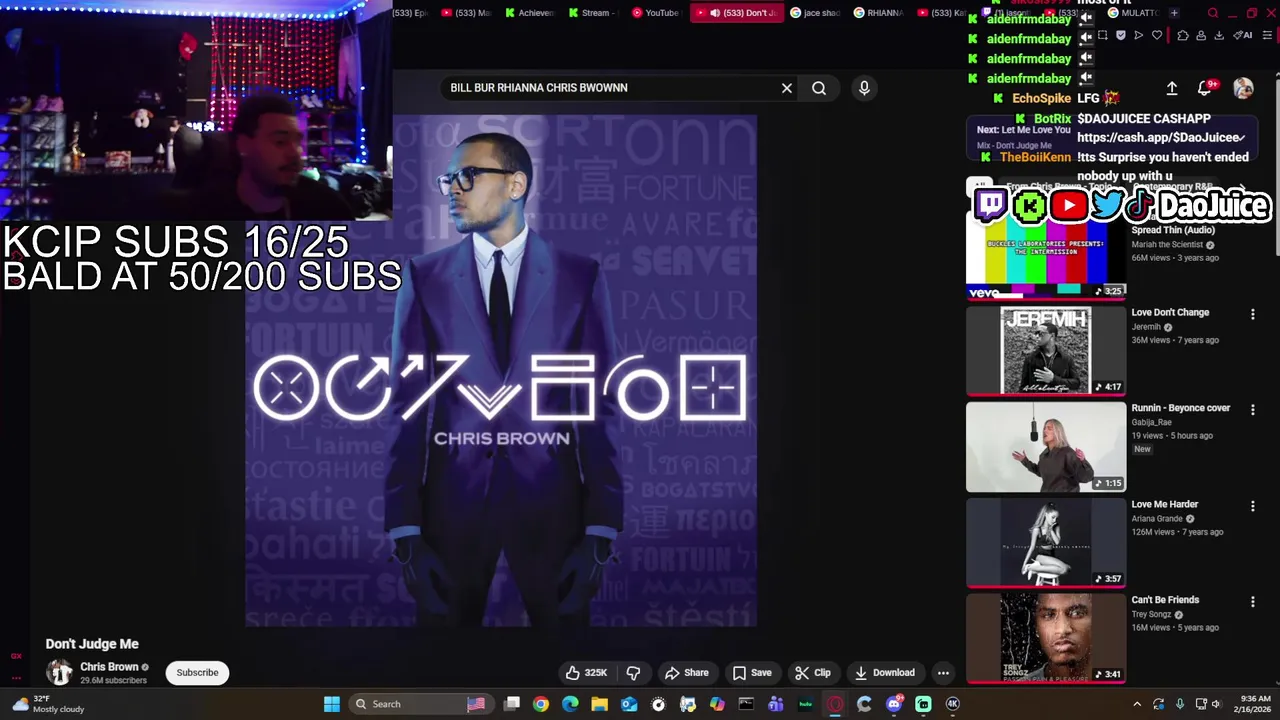
Task: Click the YouTube upload/create arrow icon
Action: (1172, 88)
